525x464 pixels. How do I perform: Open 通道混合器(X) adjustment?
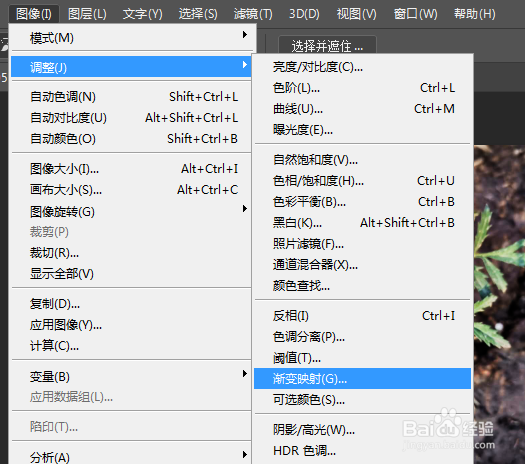(362, 264)
